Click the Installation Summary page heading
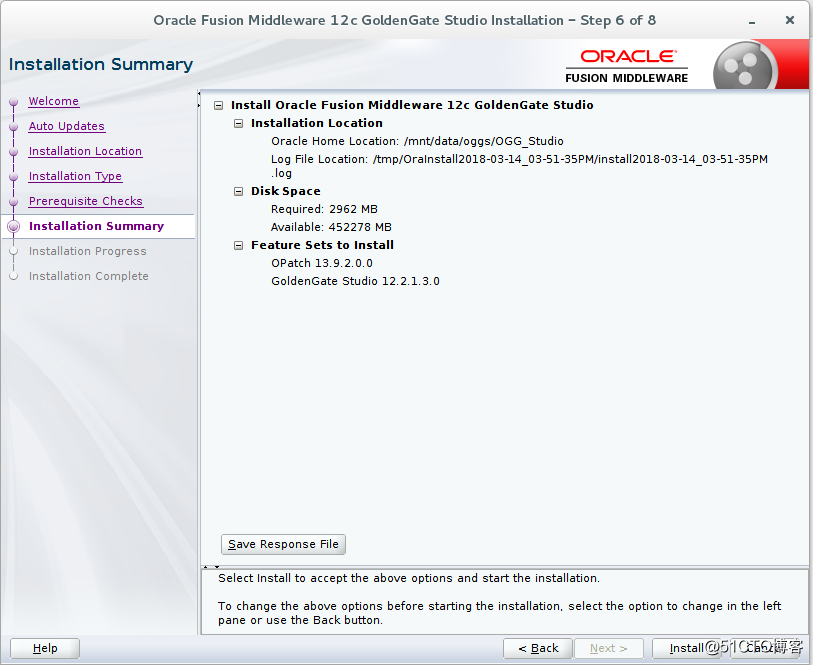This screenshot has width=813, height=665. click(x=101, y=64)
